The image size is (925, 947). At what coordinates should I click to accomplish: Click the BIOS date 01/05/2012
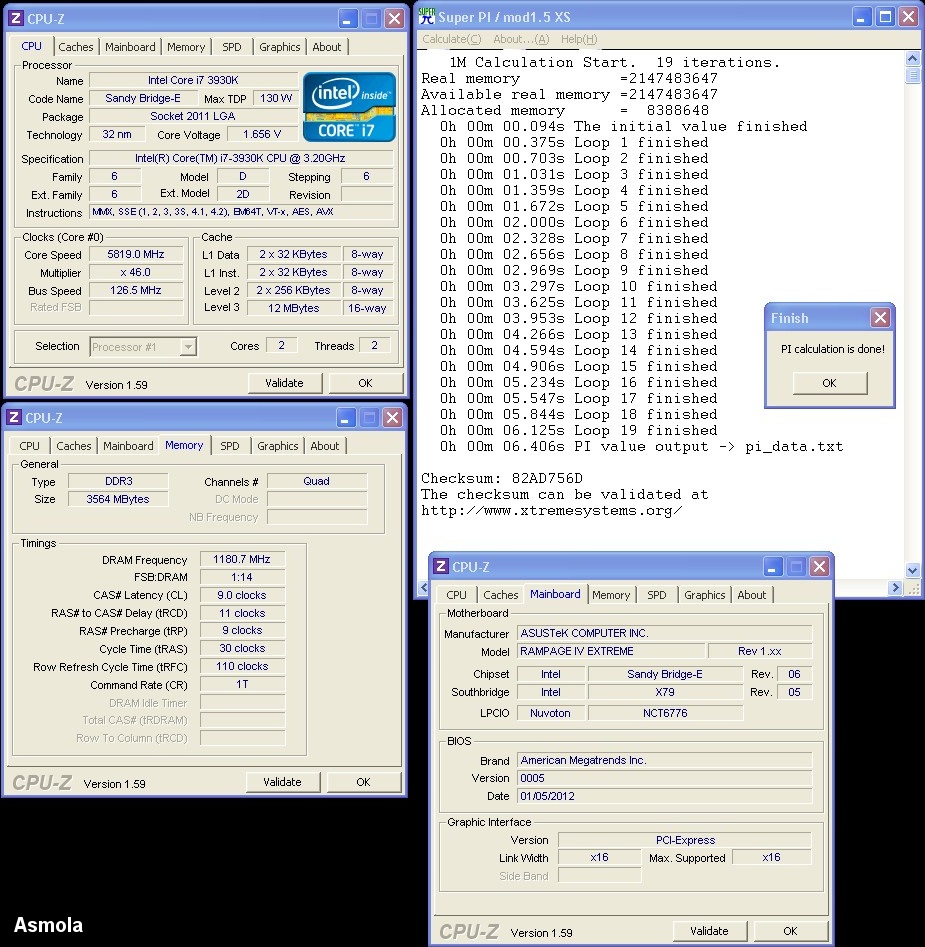pos(664,796)
